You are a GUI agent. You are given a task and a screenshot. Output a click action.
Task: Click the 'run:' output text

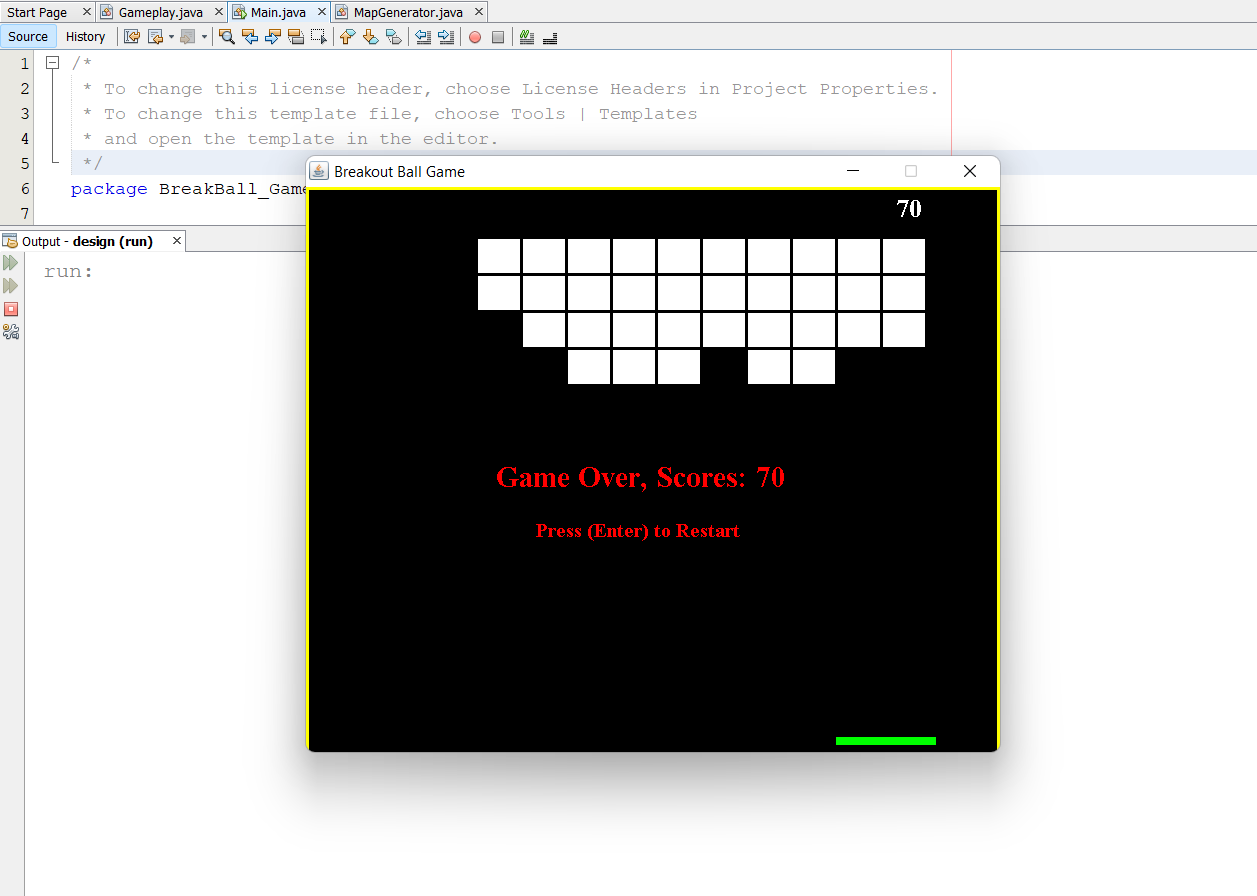[x=69, y=272]
